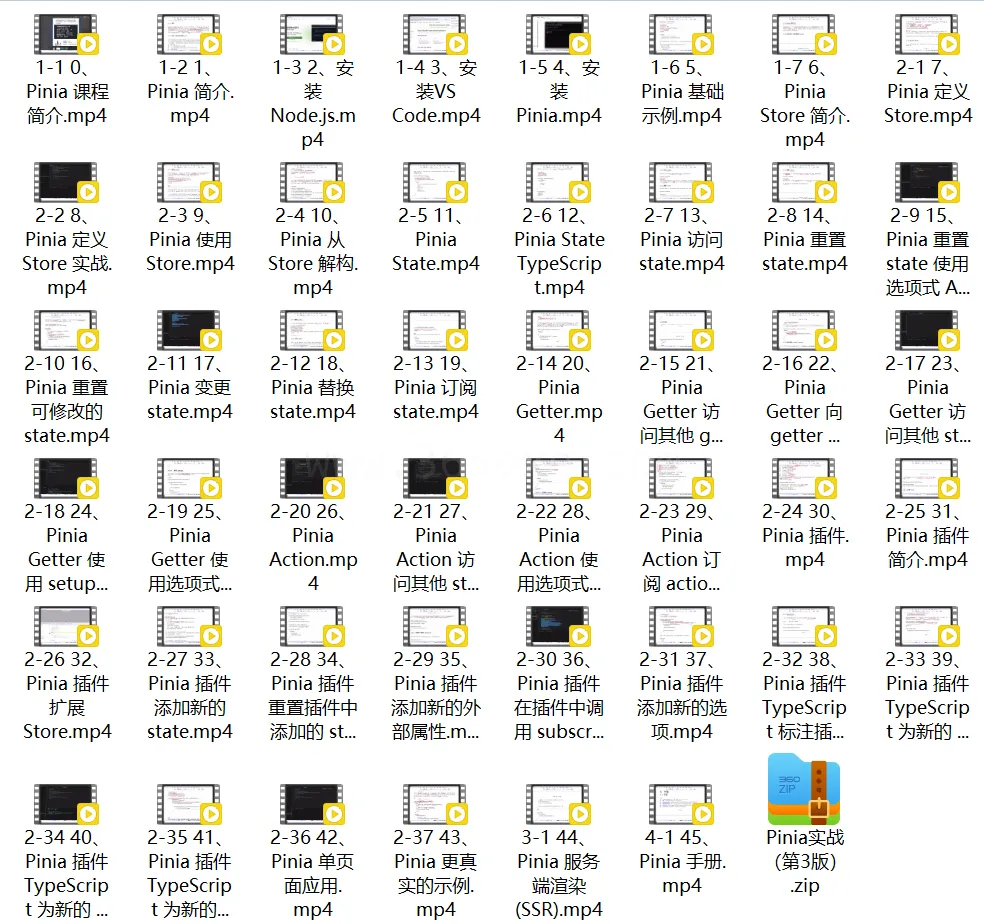Click file name 2-30 36、Pinia 插件在插件中调用 subscr...

point(559,696)
